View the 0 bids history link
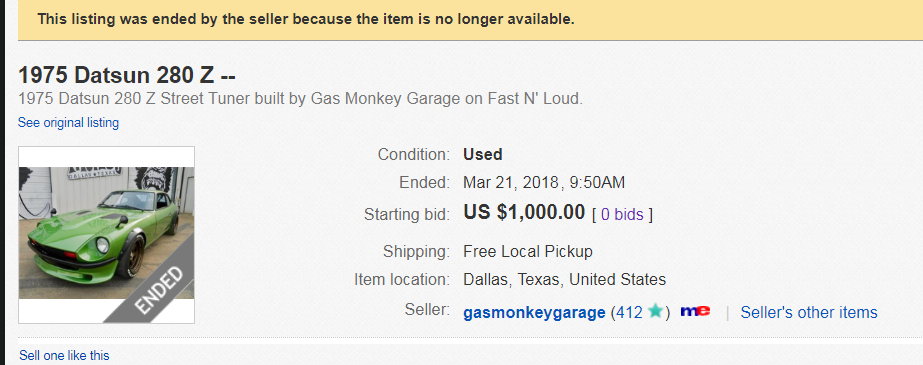Screen dimensions: 923x365 click(622, 214)
